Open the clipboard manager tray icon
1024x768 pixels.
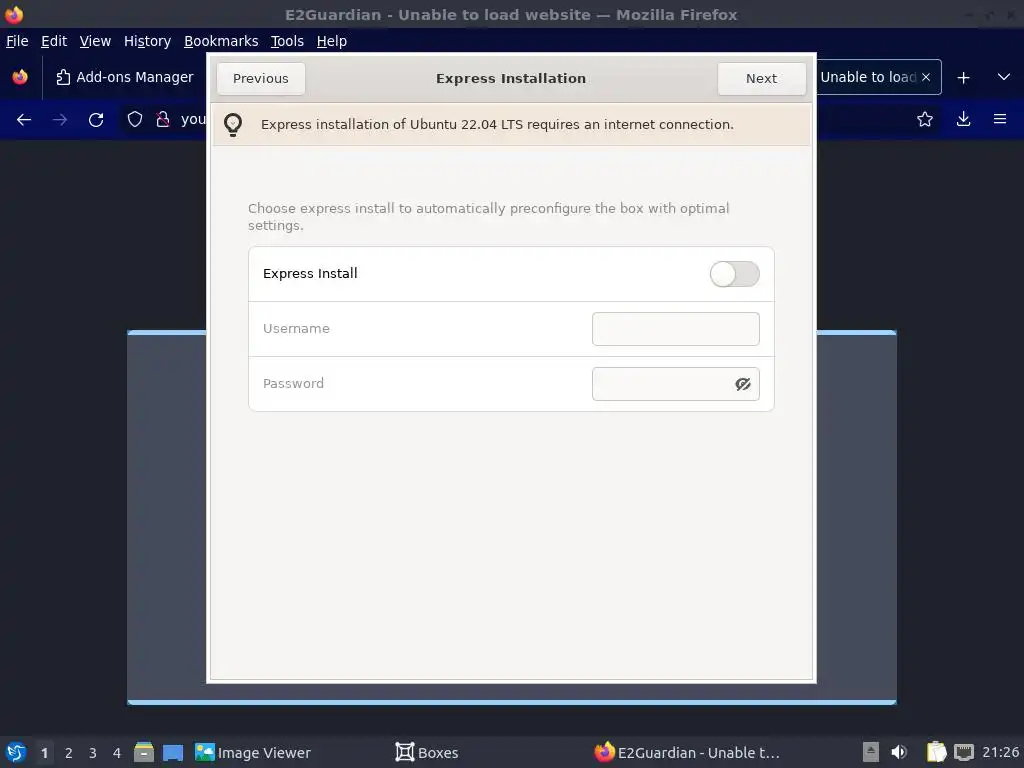(x=936, y=752)
